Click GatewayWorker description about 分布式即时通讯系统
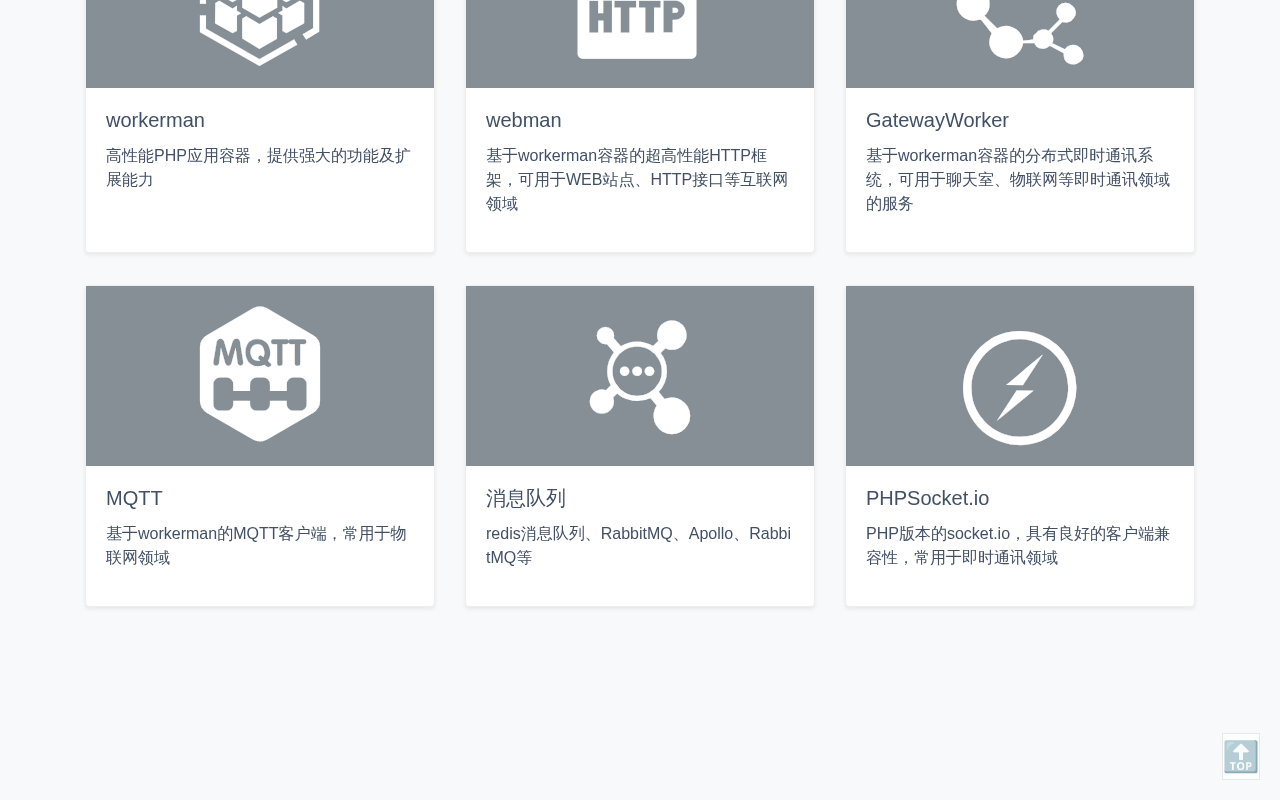The width and height of the screenshot is (1280, 800). pos(1018,180)
